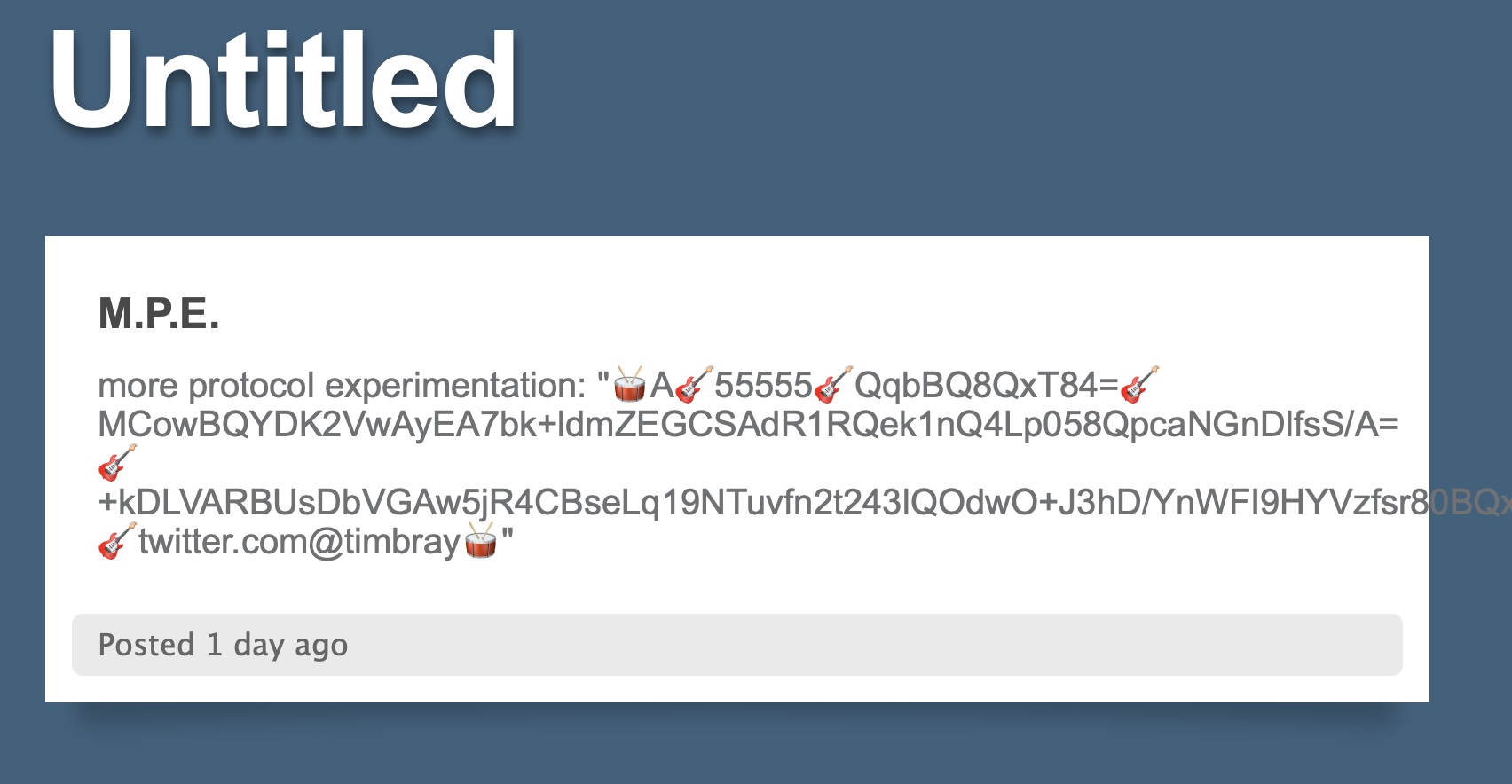Open the M.P.E. post heading
Screen dimensions: 1512x784
click(159, 313)
